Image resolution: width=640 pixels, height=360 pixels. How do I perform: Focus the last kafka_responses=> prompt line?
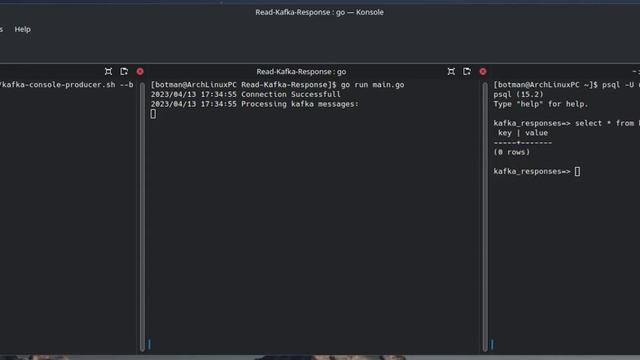(537, 171)
